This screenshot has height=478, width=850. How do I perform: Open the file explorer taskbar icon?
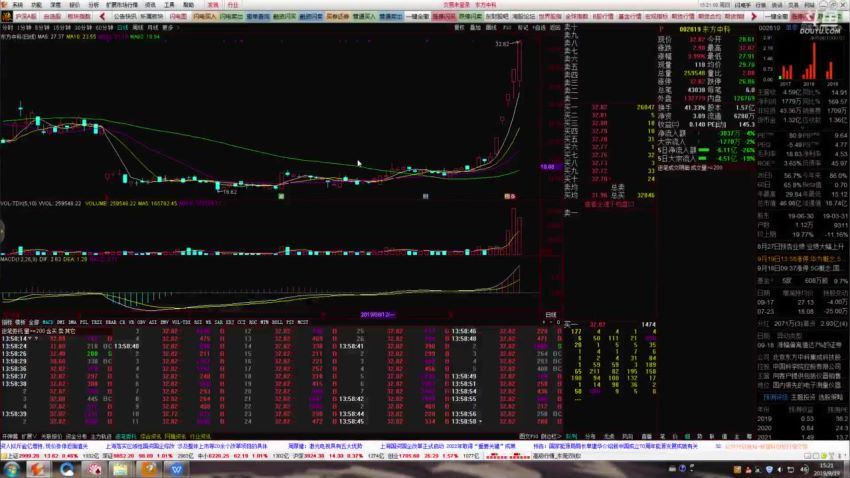(120, 469)
